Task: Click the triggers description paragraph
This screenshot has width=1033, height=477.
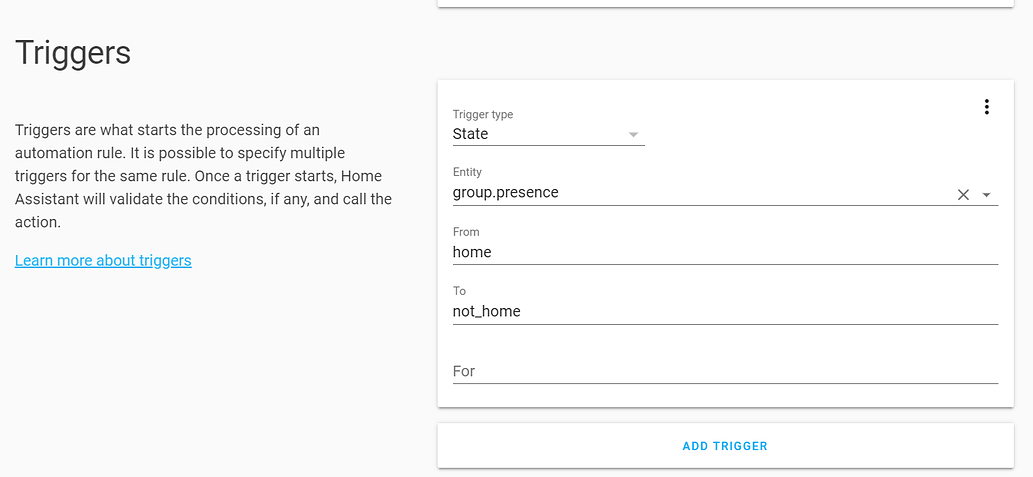Action: [204, 176]
